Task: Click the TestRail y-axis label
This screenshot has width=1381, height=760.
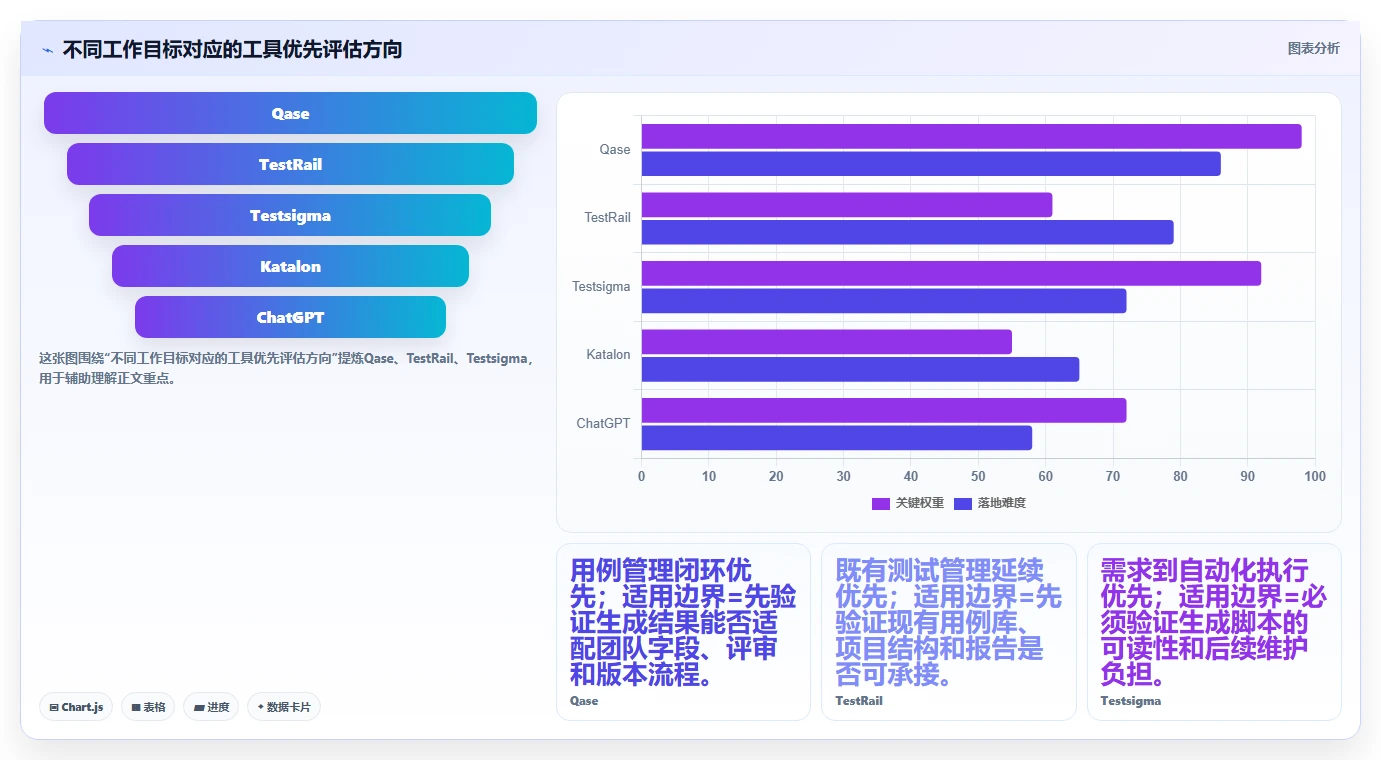Action: click(608, 218)
